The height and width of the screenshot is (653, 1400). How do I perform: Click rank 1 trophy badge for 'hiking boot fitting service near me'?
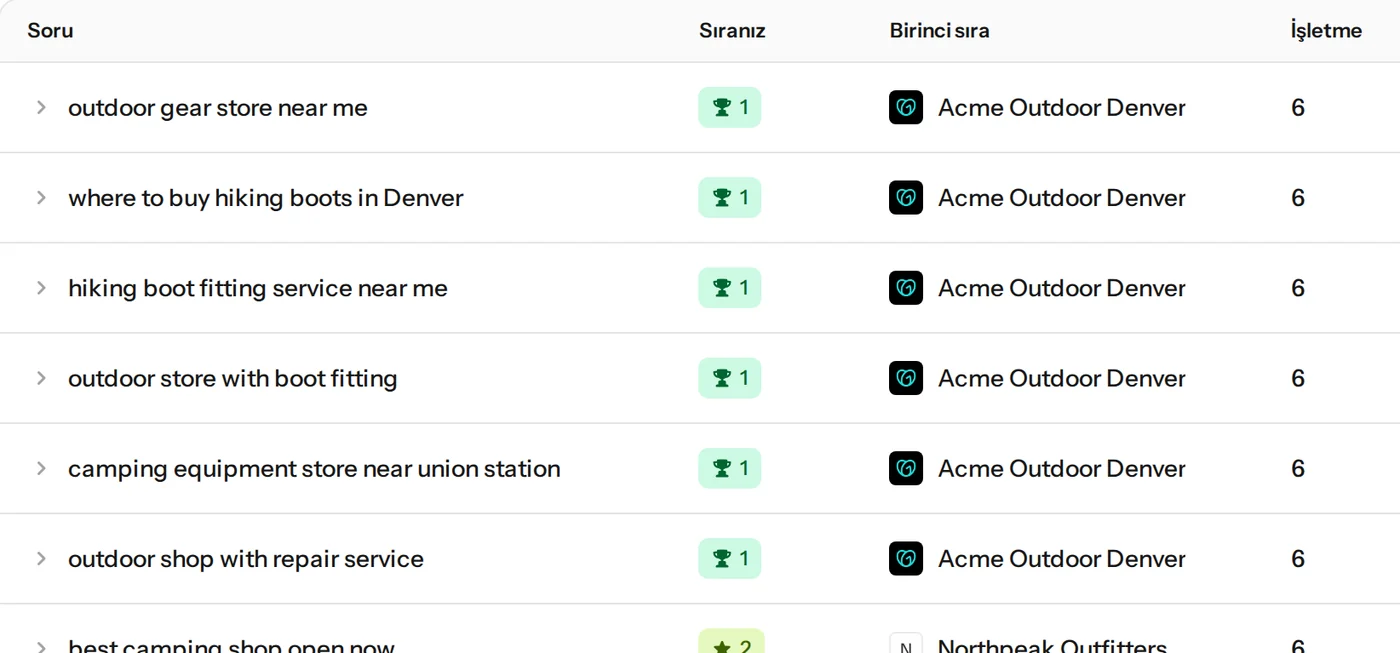coord(730,288)
